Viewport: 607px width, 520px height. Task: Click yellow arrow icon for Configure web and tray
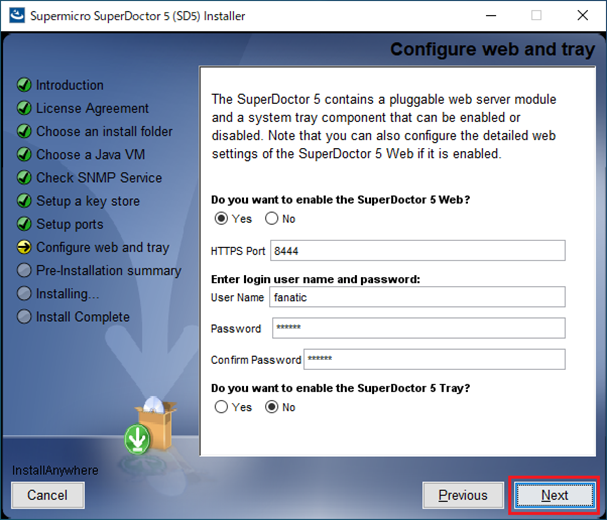(24, 247)
